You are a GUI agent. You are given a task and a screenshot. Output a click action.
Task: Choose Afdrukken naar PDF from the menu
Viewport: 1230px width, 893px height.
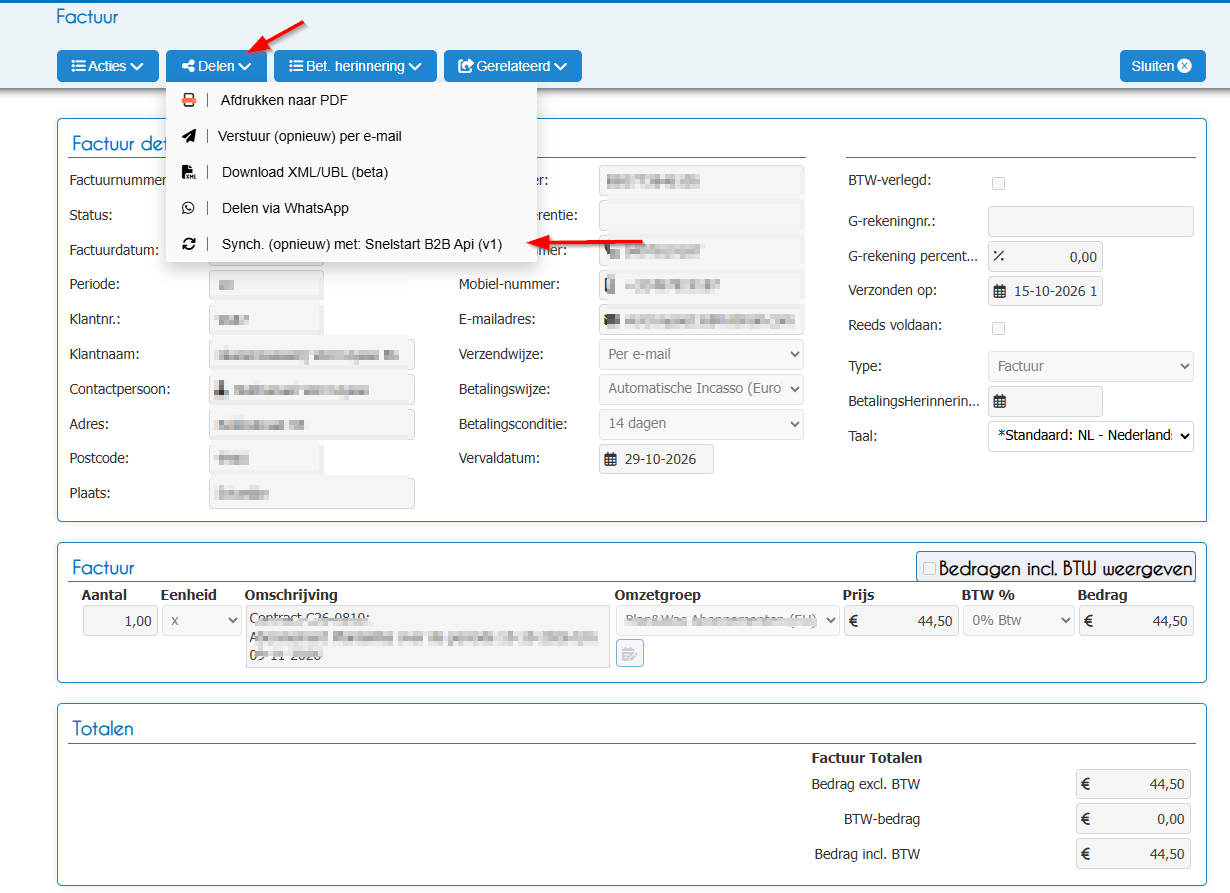click(x=351, y=100)
